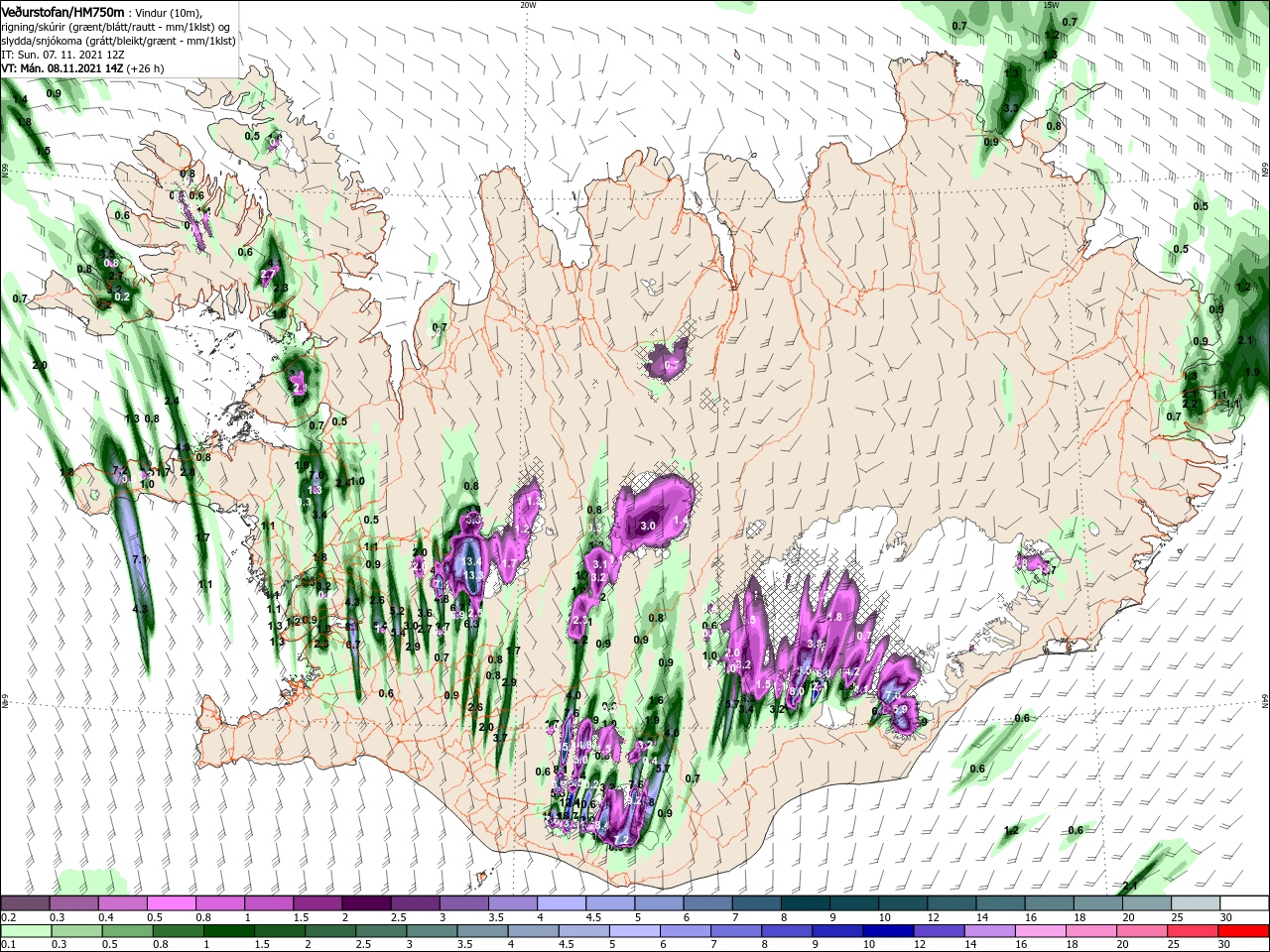Click the '0.1' label in the rain legend
The height and width of the screenshot is (952, 1270).
pos(8,945)
